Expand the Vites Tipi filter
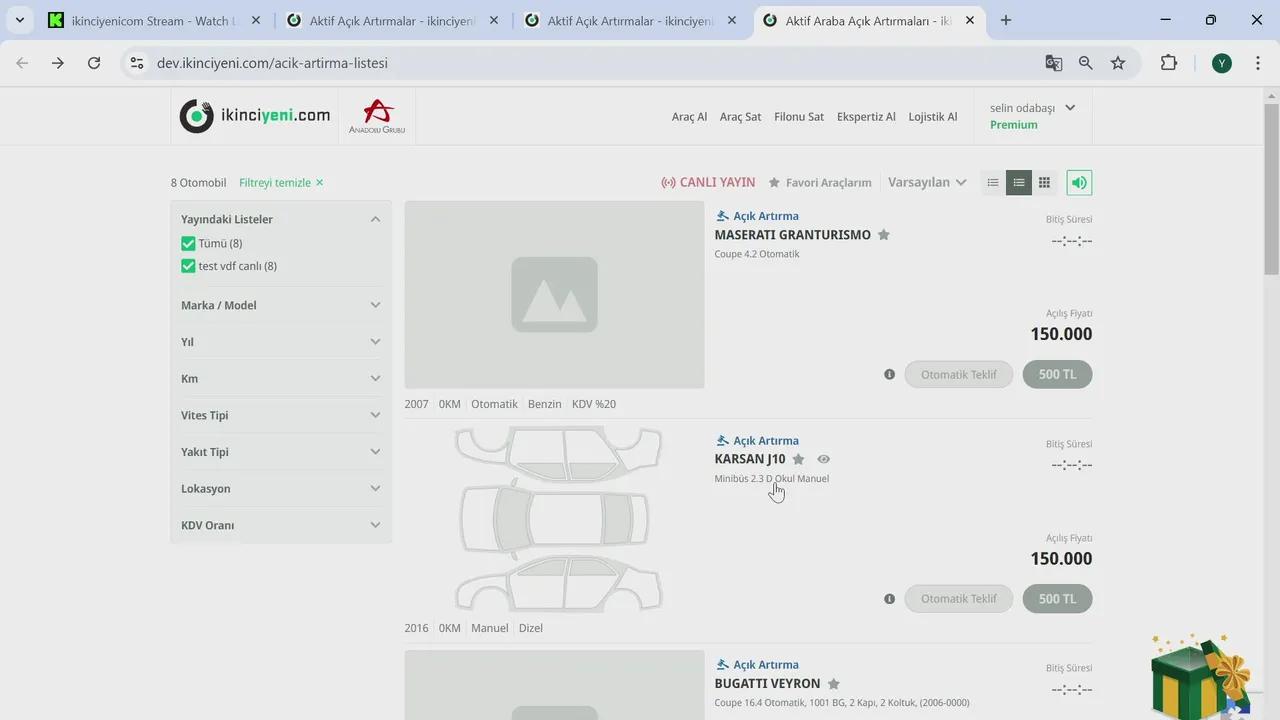 375,415
